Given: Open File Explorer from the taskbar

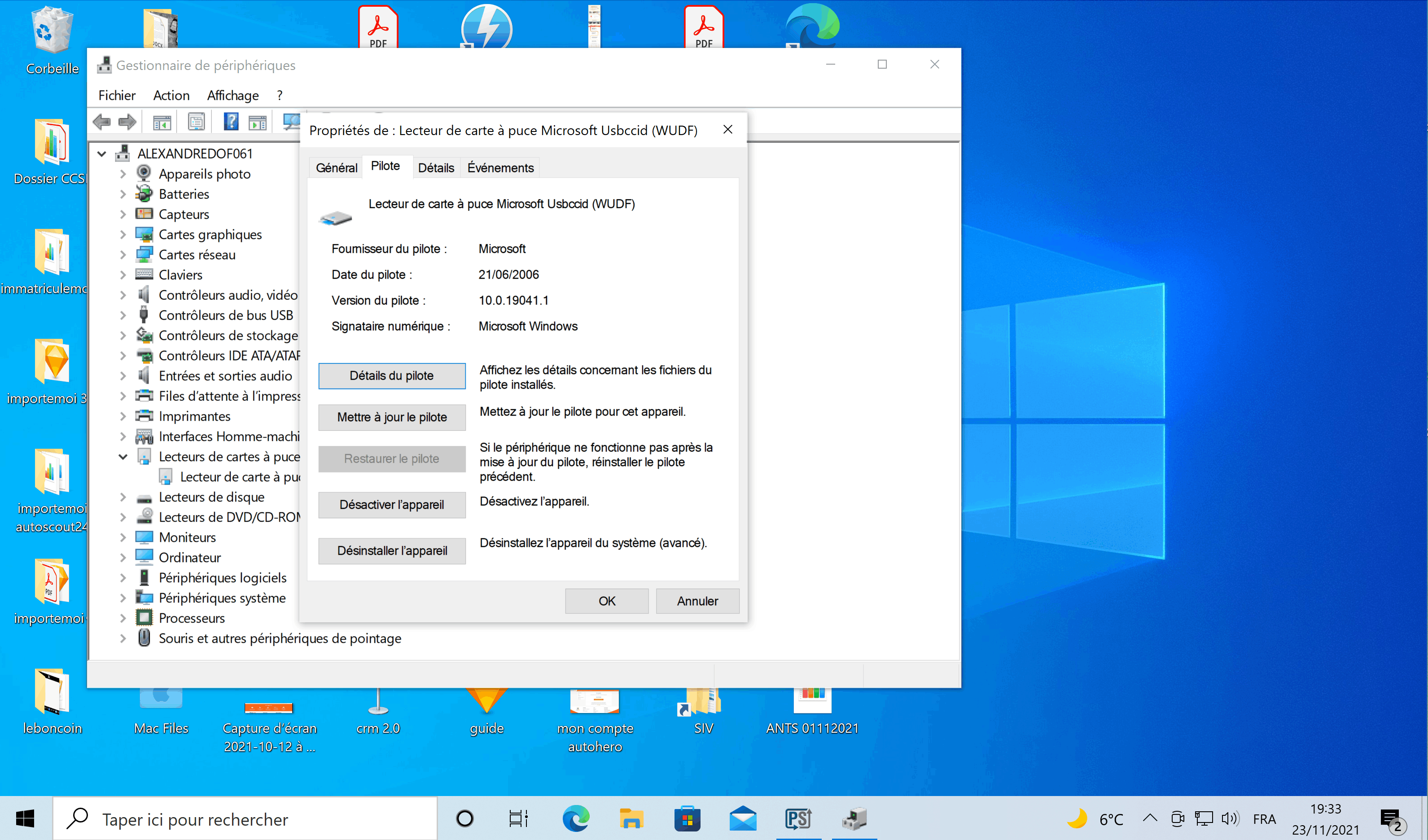Looking at the screenshot, I should [631, 819].
